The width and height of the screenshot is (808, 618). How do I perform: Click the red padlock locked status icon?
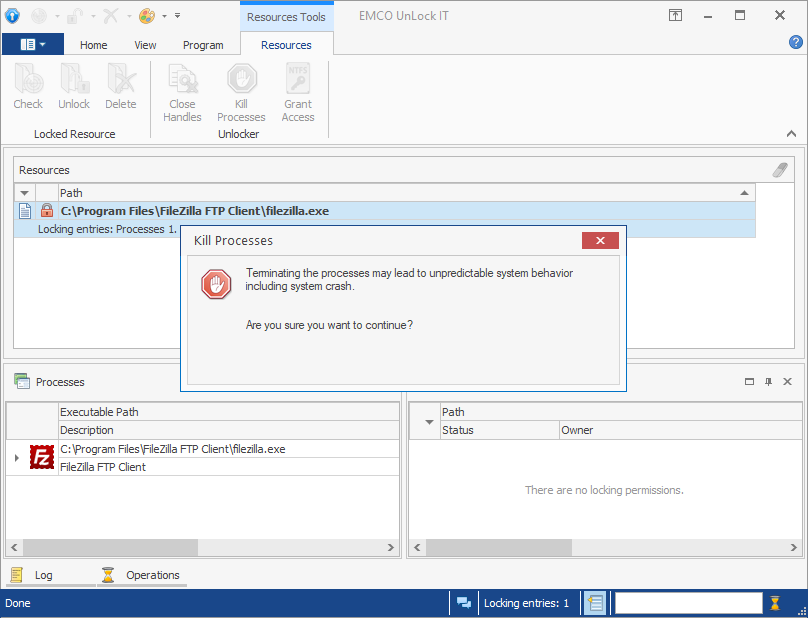[47, 210]
